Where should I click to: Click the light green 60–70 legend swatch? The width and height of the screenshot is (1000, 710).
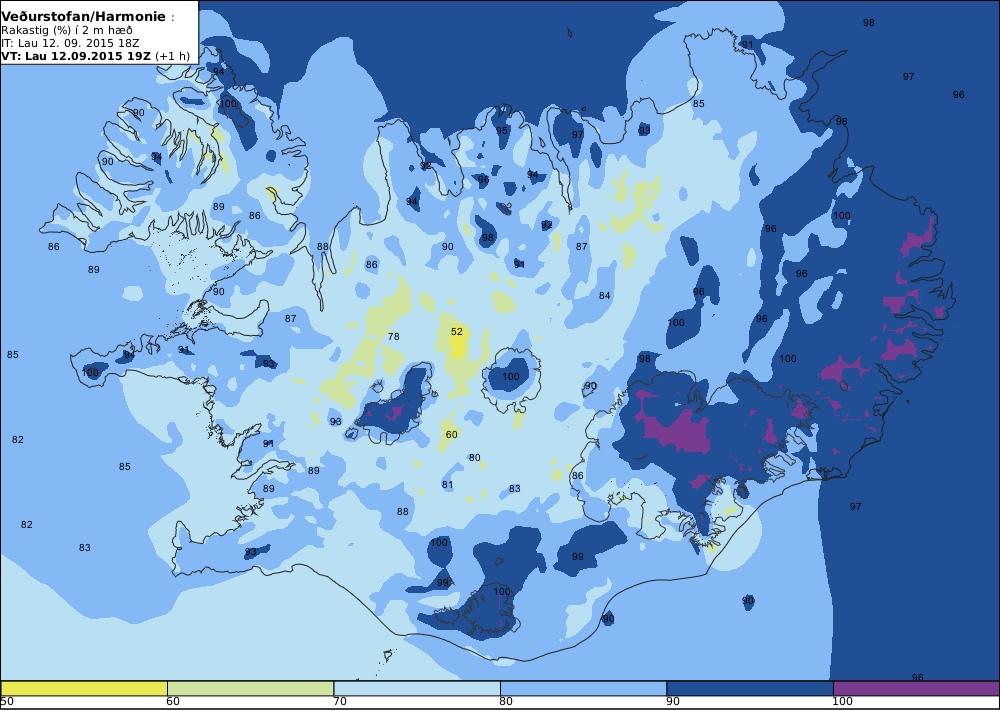click(x=251, y=688)
